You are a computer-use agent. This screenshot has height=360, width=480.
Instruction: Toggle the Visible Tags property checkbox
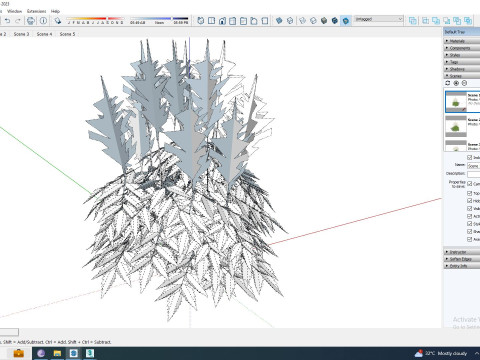[469, 208]
